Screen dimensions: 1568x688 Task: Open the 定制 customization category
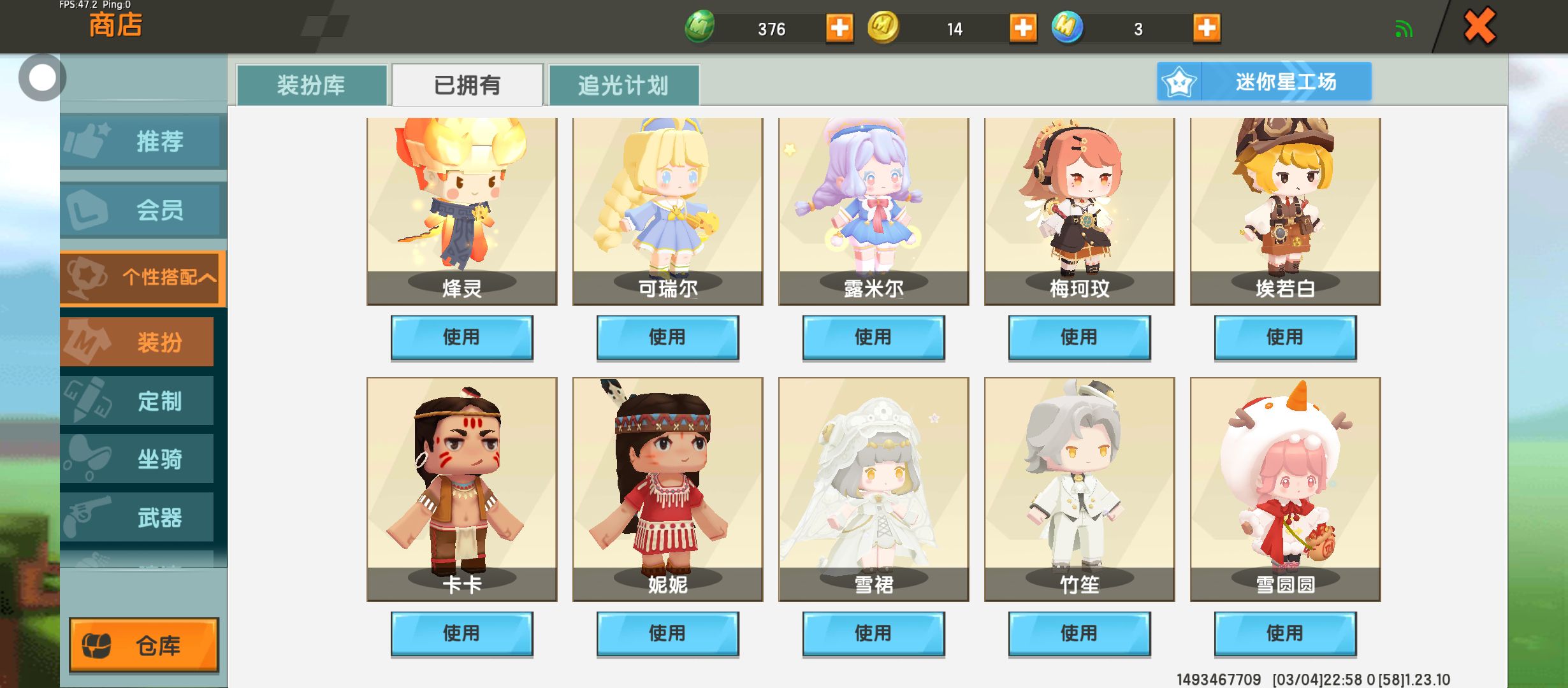[x=137, y=401]
